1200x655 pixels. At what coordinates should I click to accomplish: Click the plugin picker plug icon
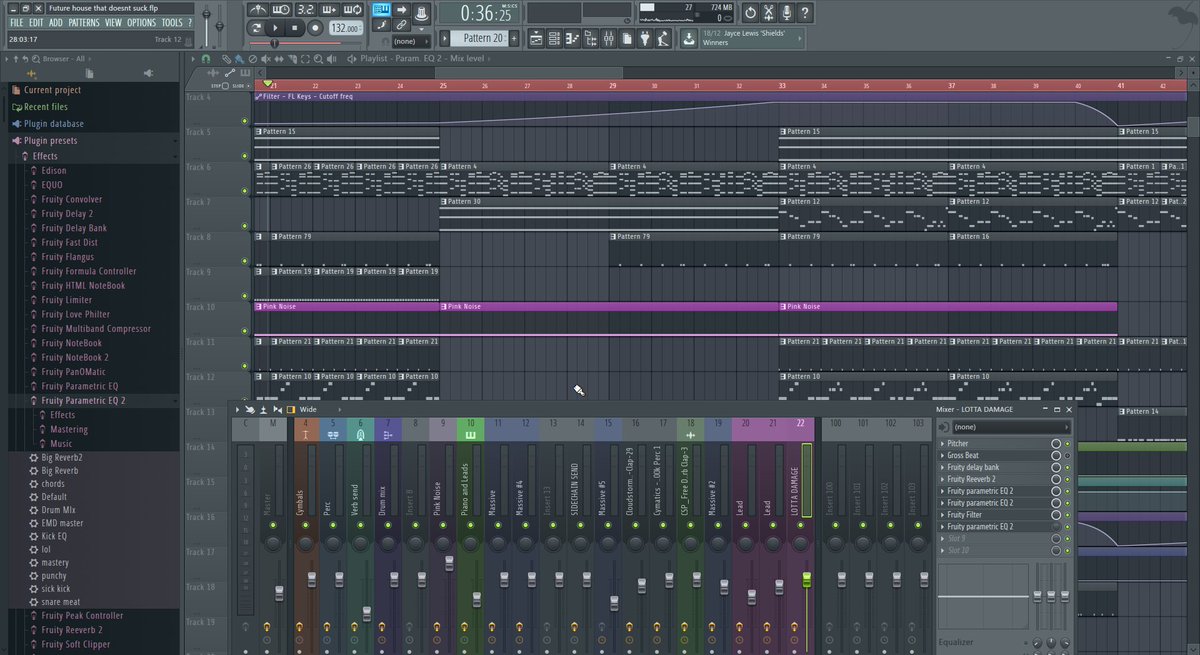click(644, 38)
